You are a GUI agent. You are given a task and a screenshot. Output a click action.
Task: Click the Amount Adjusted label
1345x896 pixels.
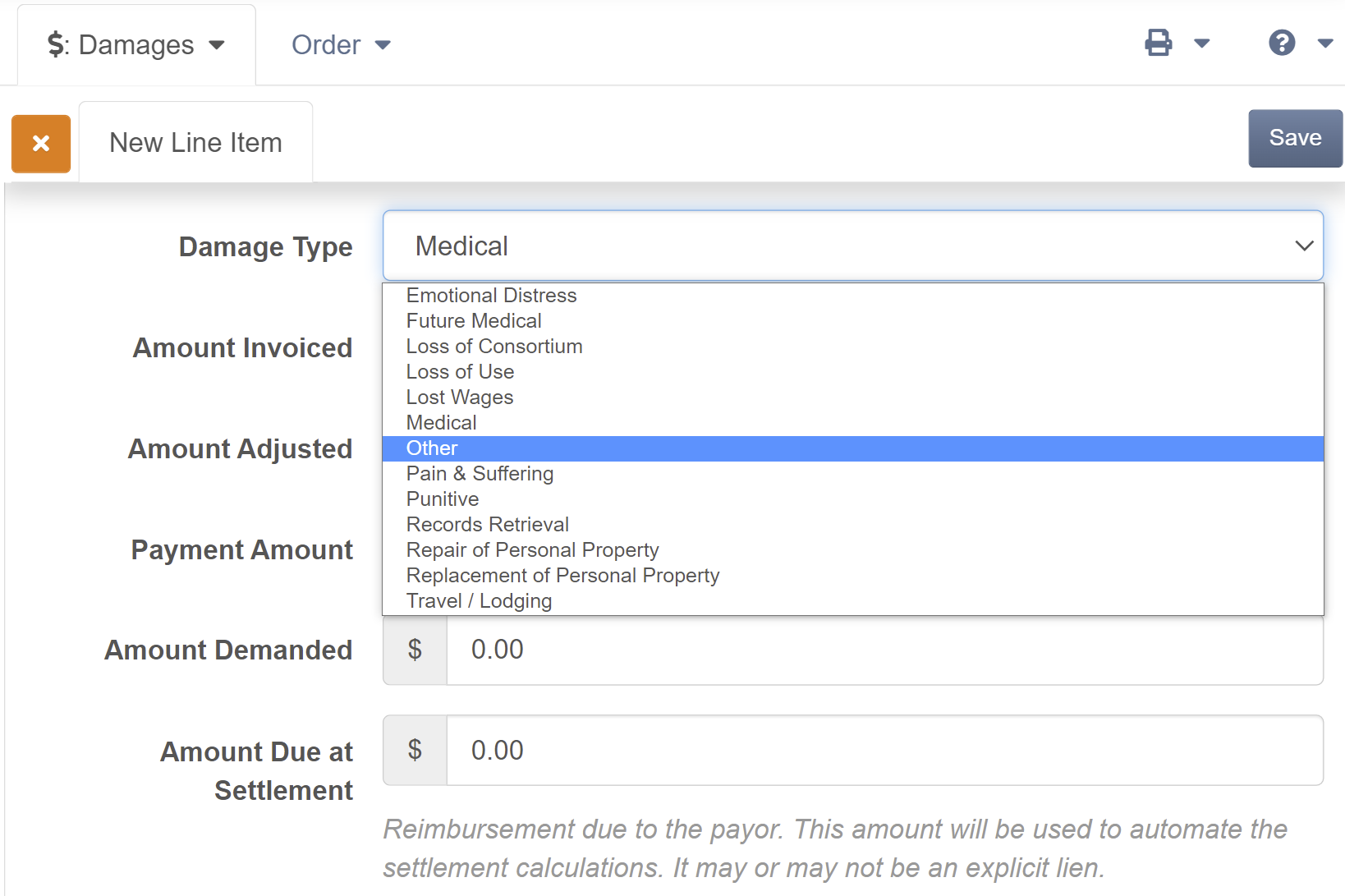click(x=240, y=449)
